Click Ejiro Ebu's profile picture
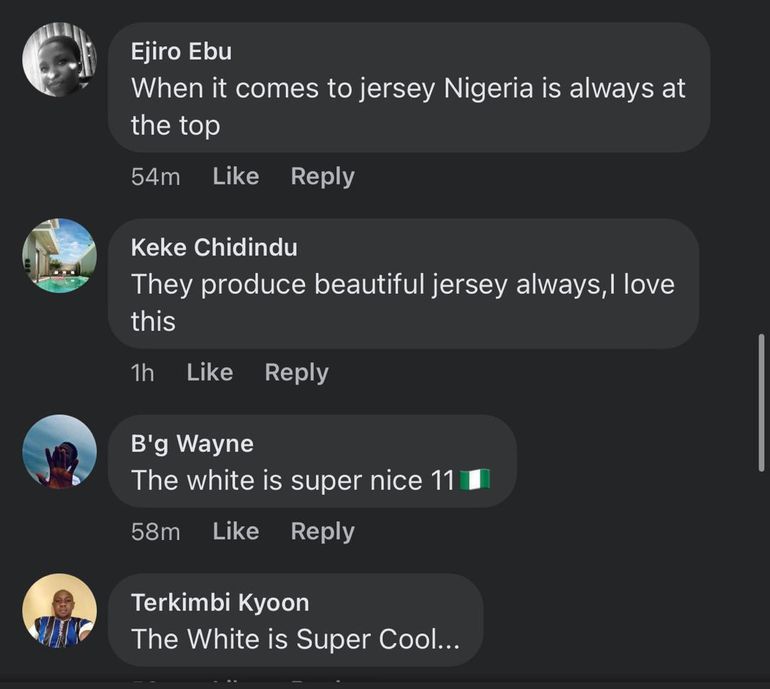 coord(59,59)
